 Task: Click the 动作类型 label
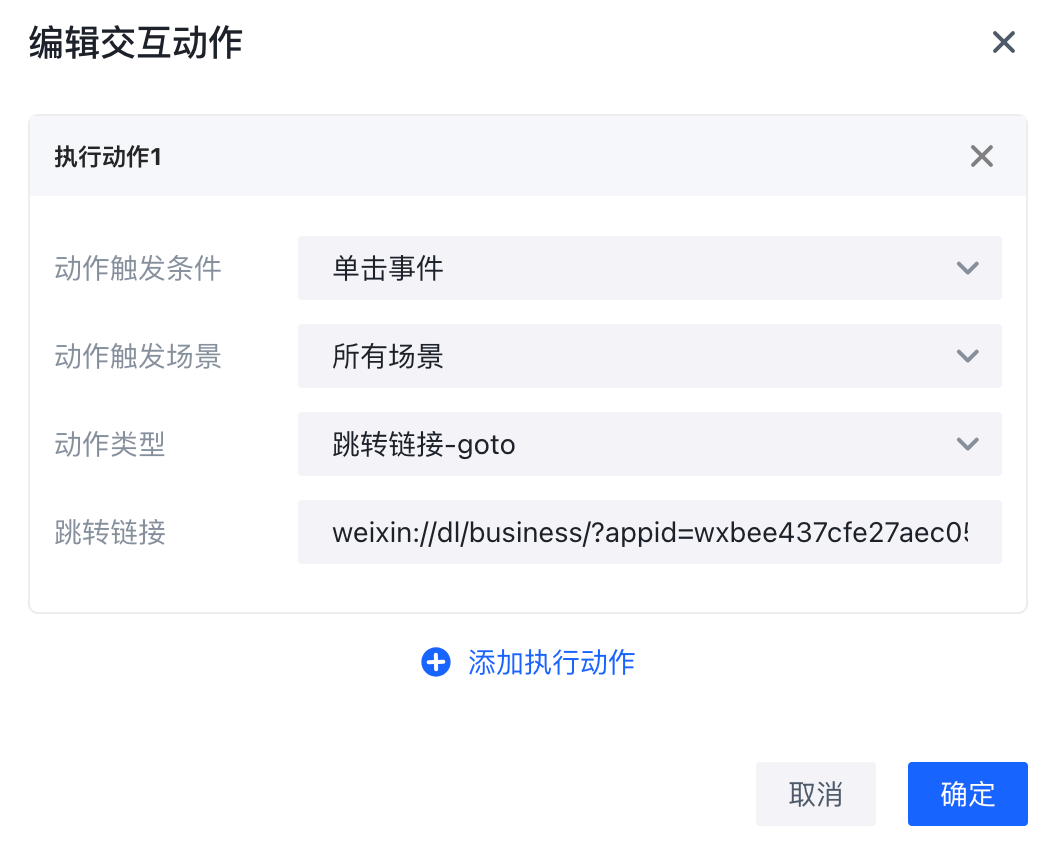pos(110,444)
